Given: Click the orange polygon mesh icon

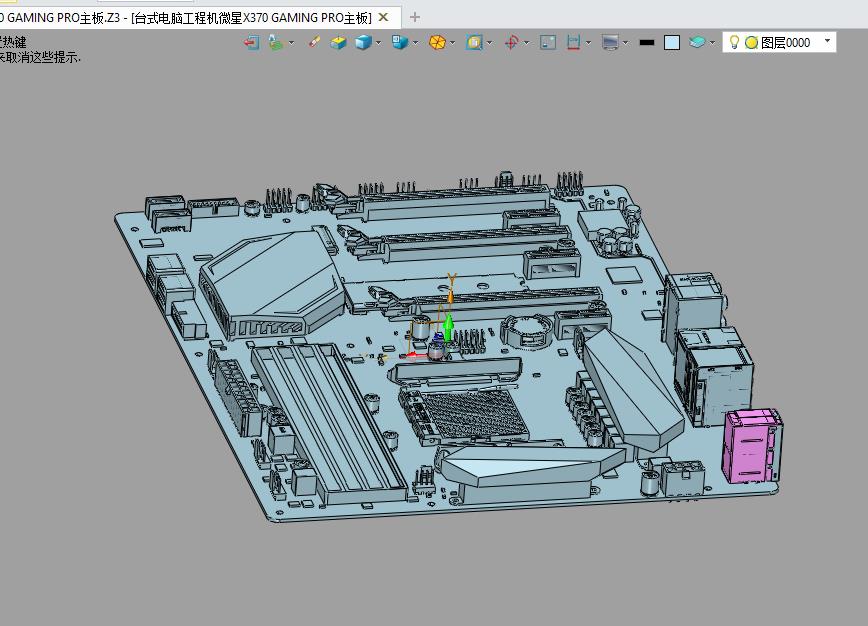Looking at the screenshot, I should click(437, 43).
